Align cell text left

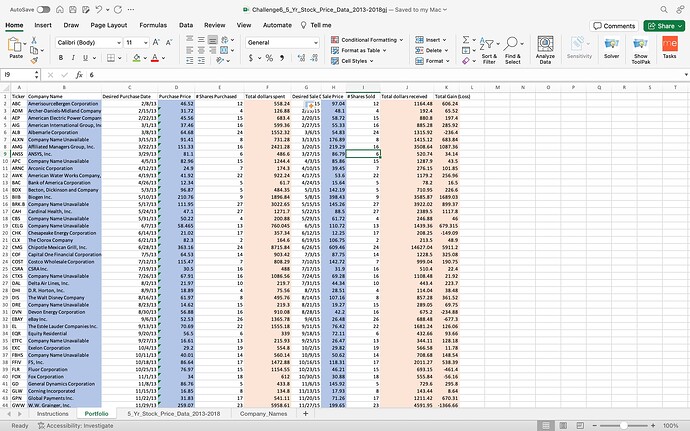click(x=190, y=50)
